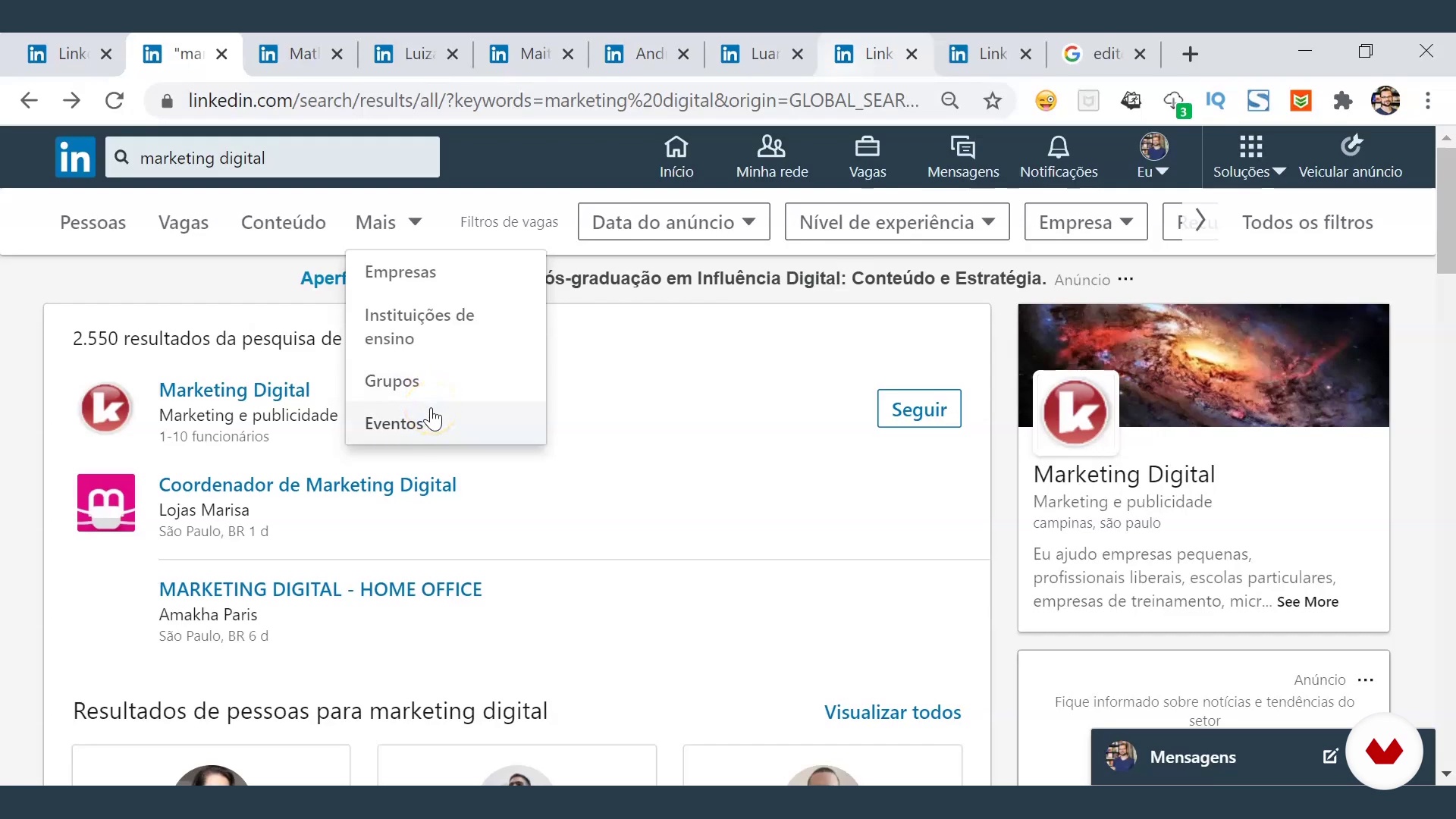This screenshot has height=819, width=1456.
Task: Select the Conteúdo filter
Action: (284, 222)
